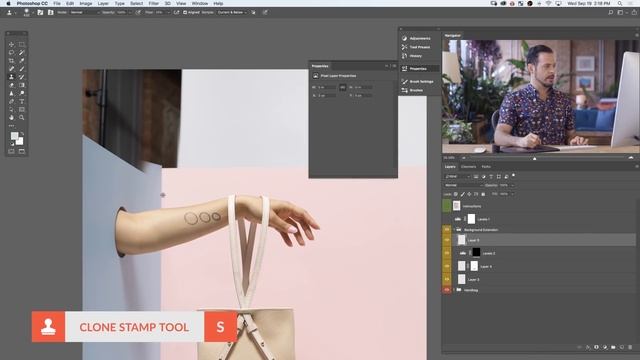Open layer blend mode Normal dropdown
This screenshot has width=640, height=360.
click(x=463, y=185)
